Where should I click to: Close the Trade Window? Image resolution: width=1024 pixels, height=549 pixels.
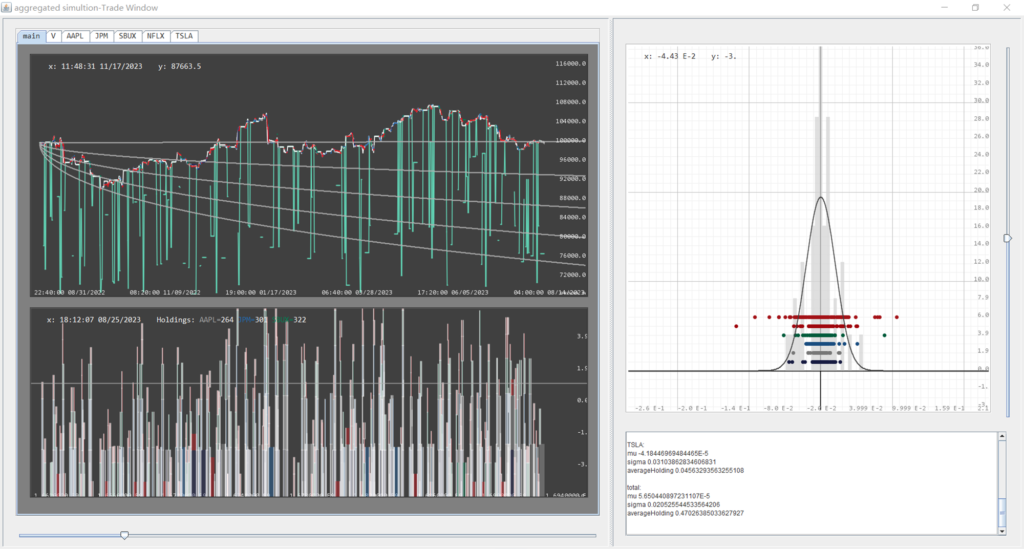[1006, 8]
